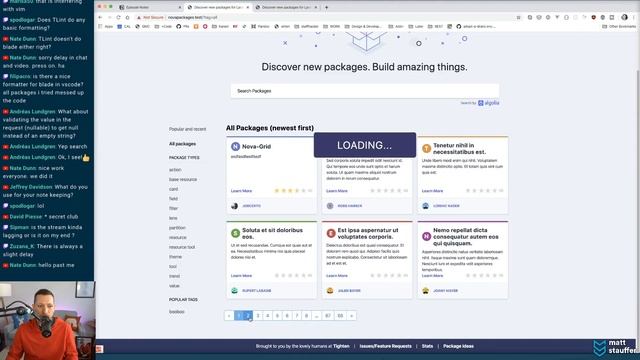Click the boolean popular tag
The image size is (640, 360).
177,311
